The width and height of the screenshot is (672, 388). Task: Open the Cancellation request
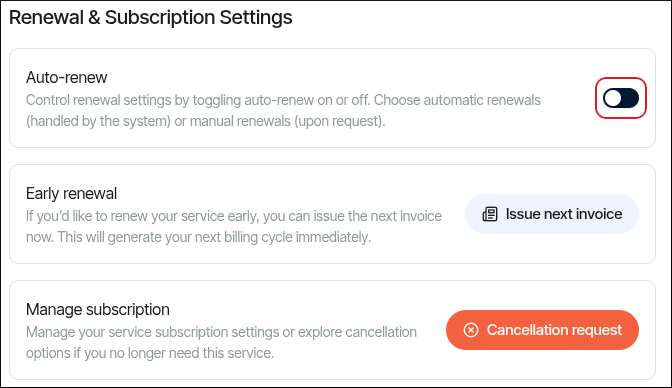coord(542,330)
